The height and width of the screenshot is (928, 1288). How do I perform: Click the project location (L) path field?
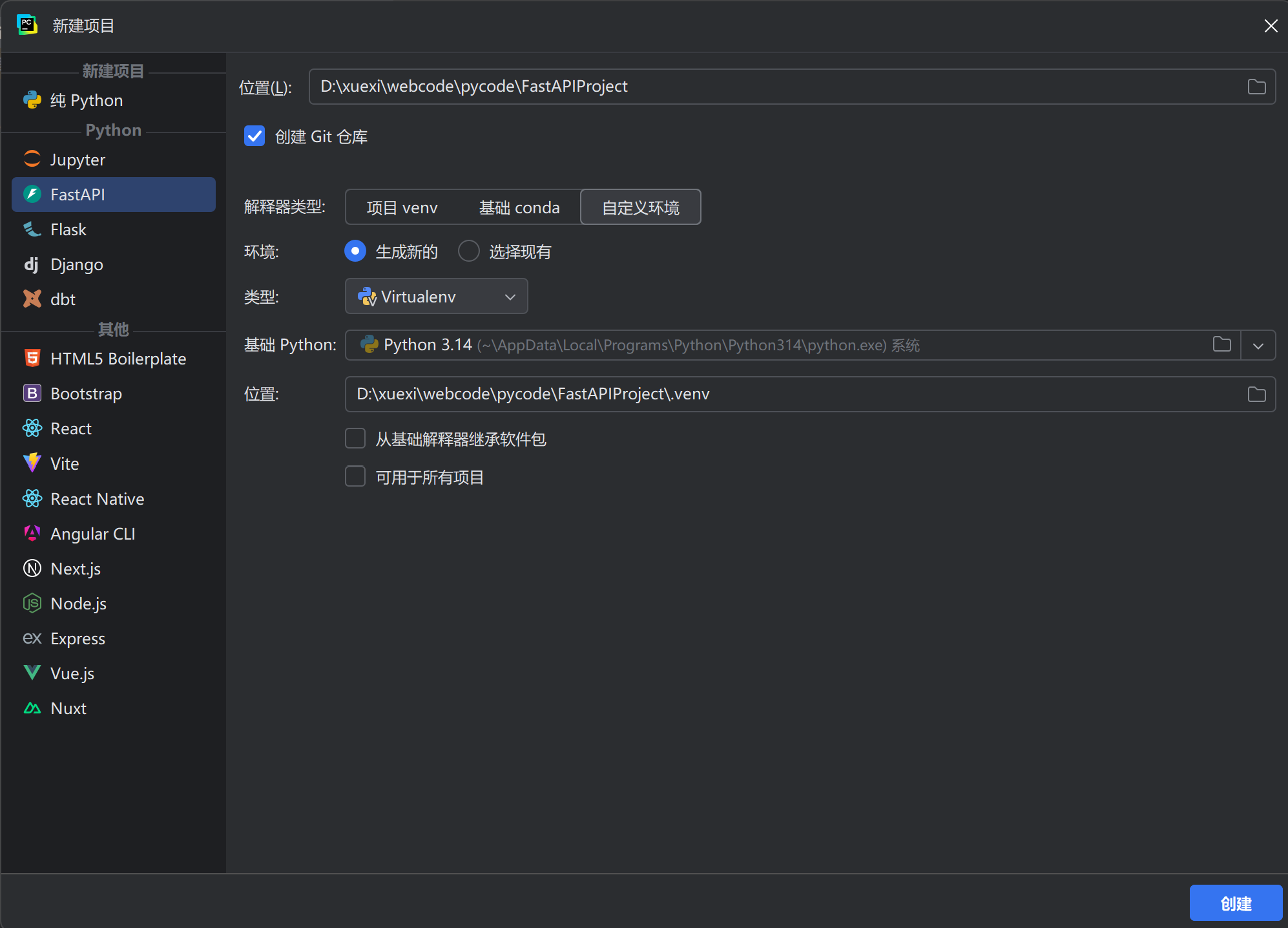click(792, 87)
